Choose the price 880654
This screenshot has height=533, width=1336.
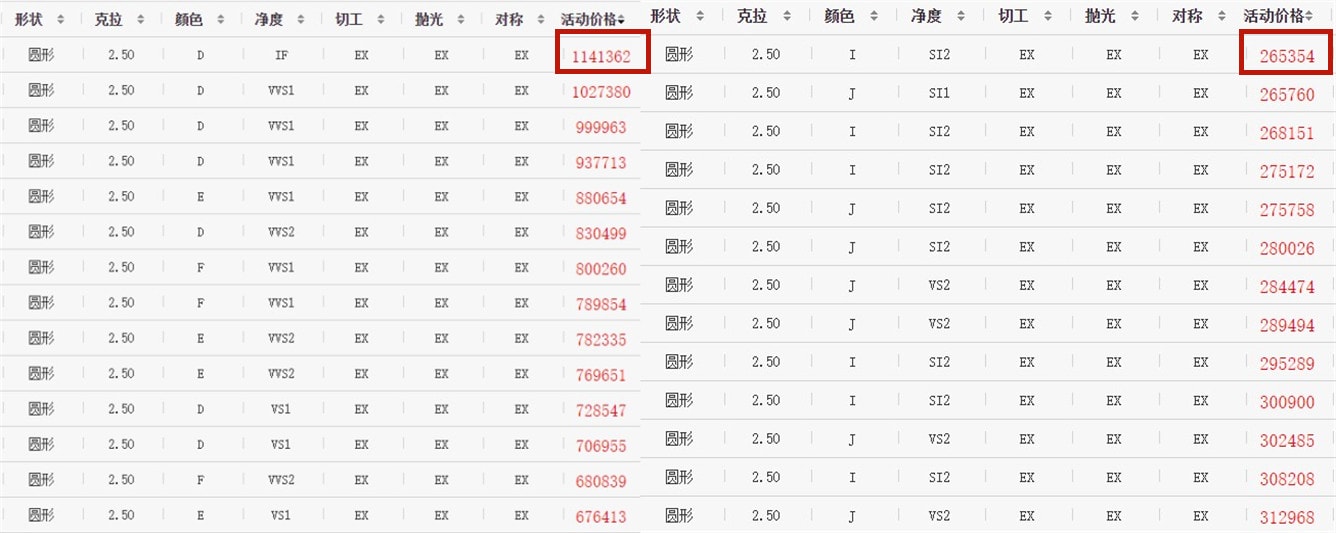(601, 198)
